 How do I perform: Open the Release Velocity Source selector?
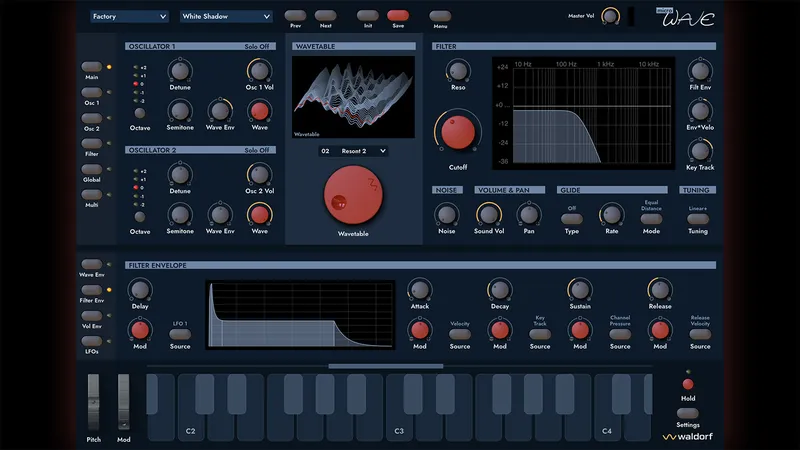pyautogui.click(x=700, y=334)
